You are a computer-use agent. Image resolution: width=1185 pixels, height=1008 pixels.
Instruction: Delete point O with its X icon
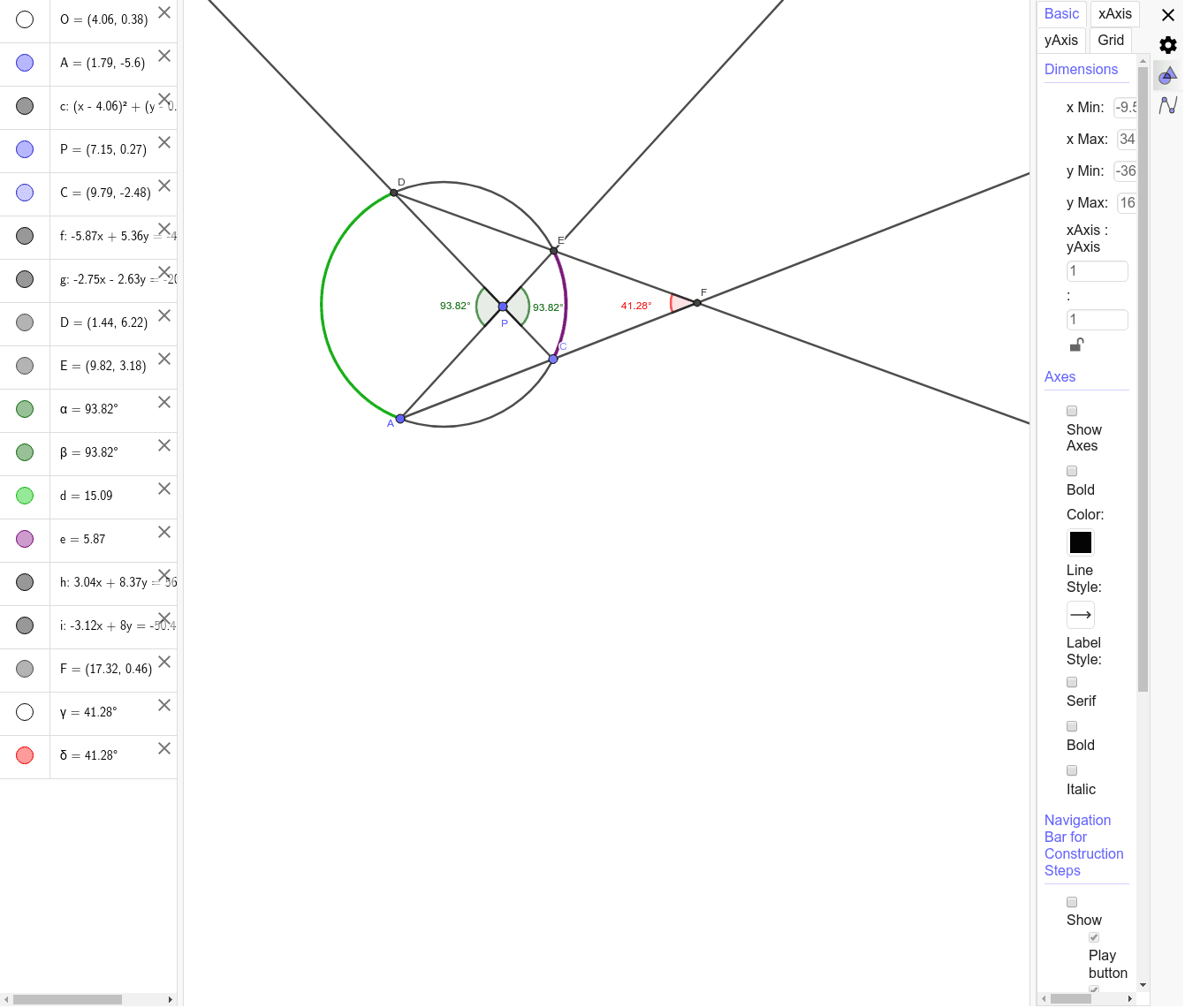163,12
